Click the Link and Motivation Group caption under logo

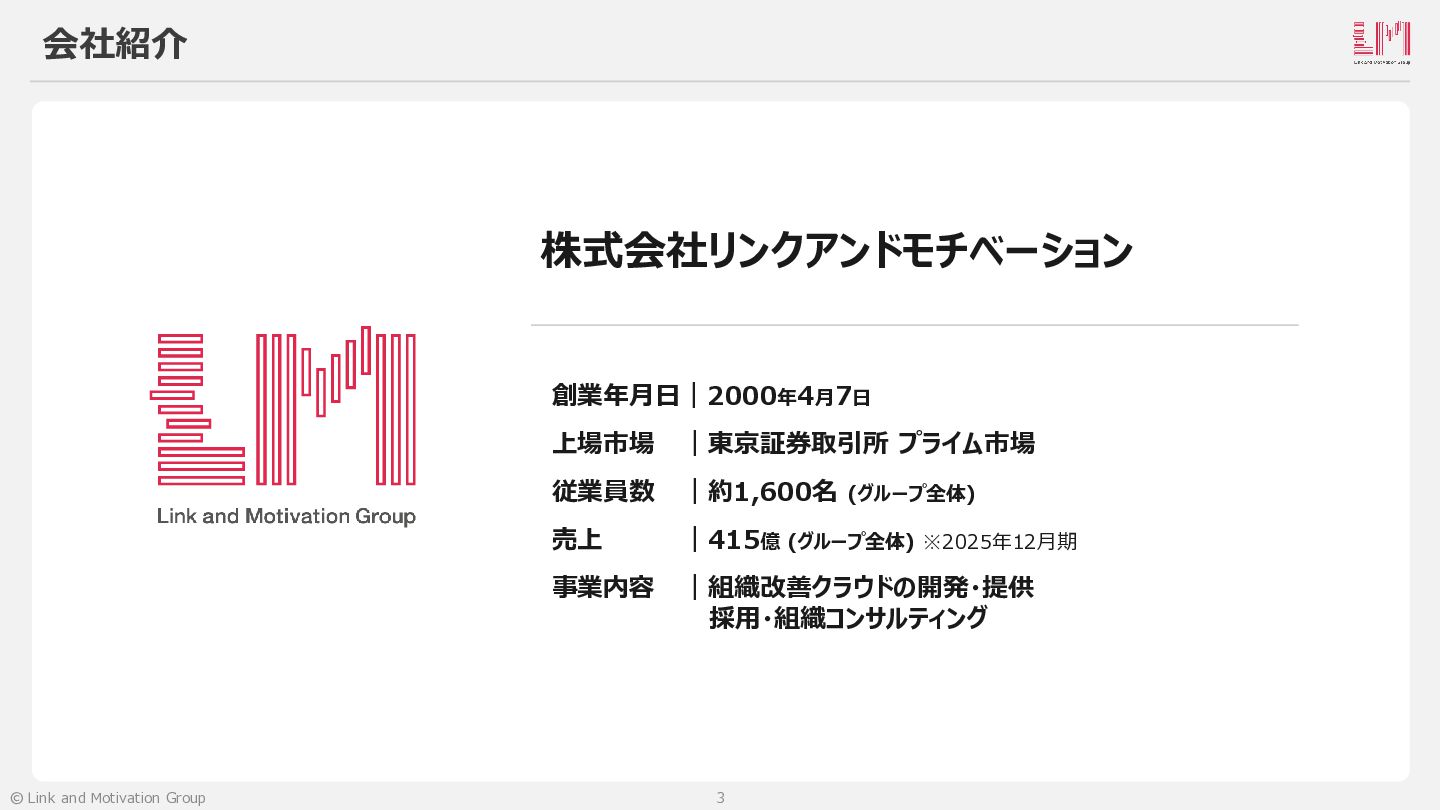tap(286, 517)
